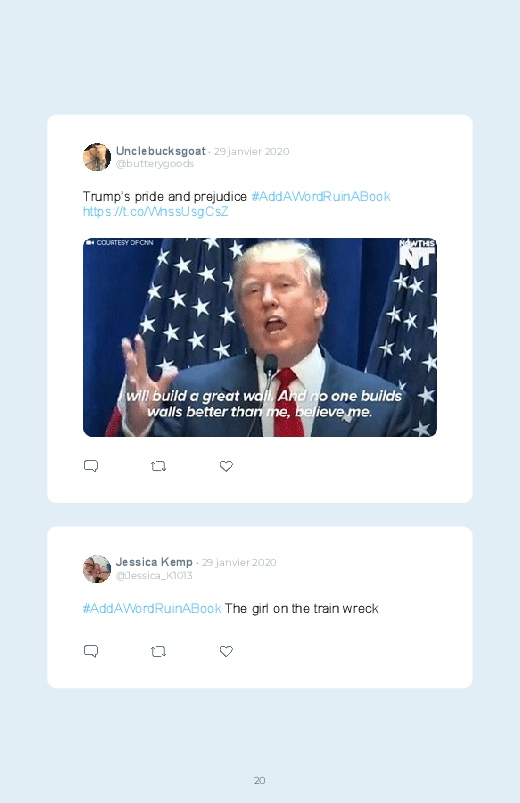520x803 pixels.
Task: Click the @butterygoods handle
Action: 155,163
